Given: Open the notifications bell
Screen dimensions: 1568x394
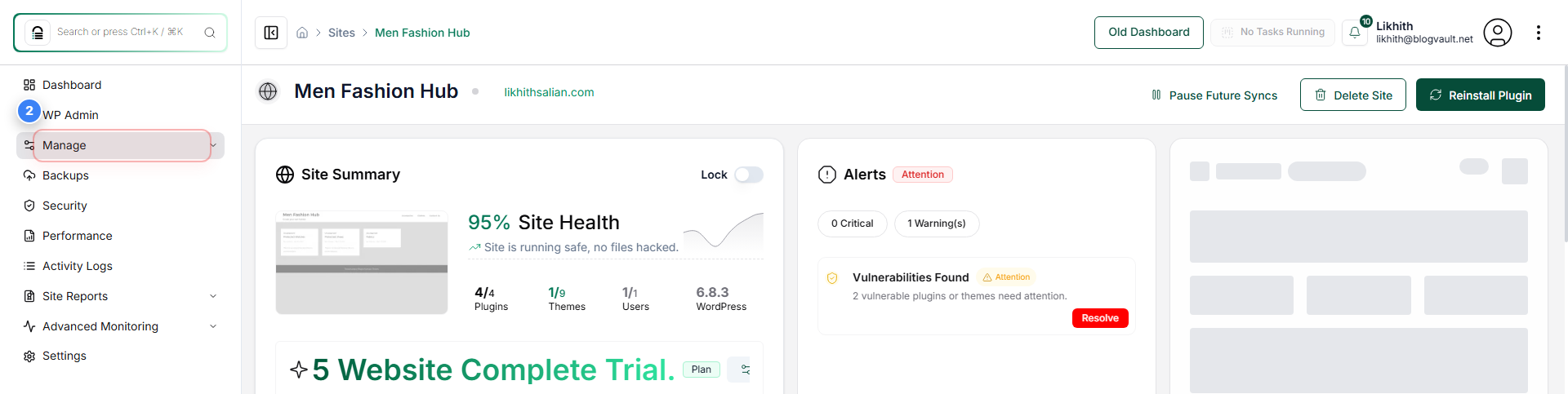Looking at the screenshot, I should point(1355,33).
